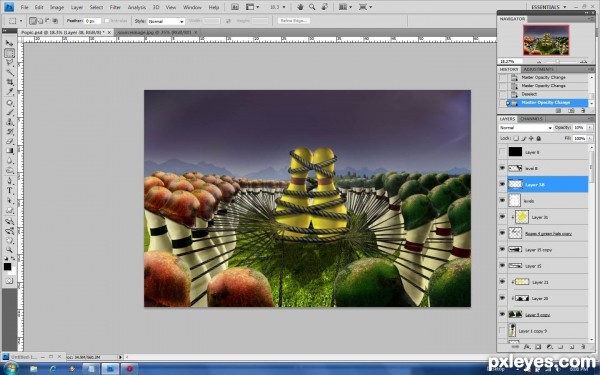
Task: Open the blend mode Normal dropdown
Action: pyautogui.click(x=525, y=127)
